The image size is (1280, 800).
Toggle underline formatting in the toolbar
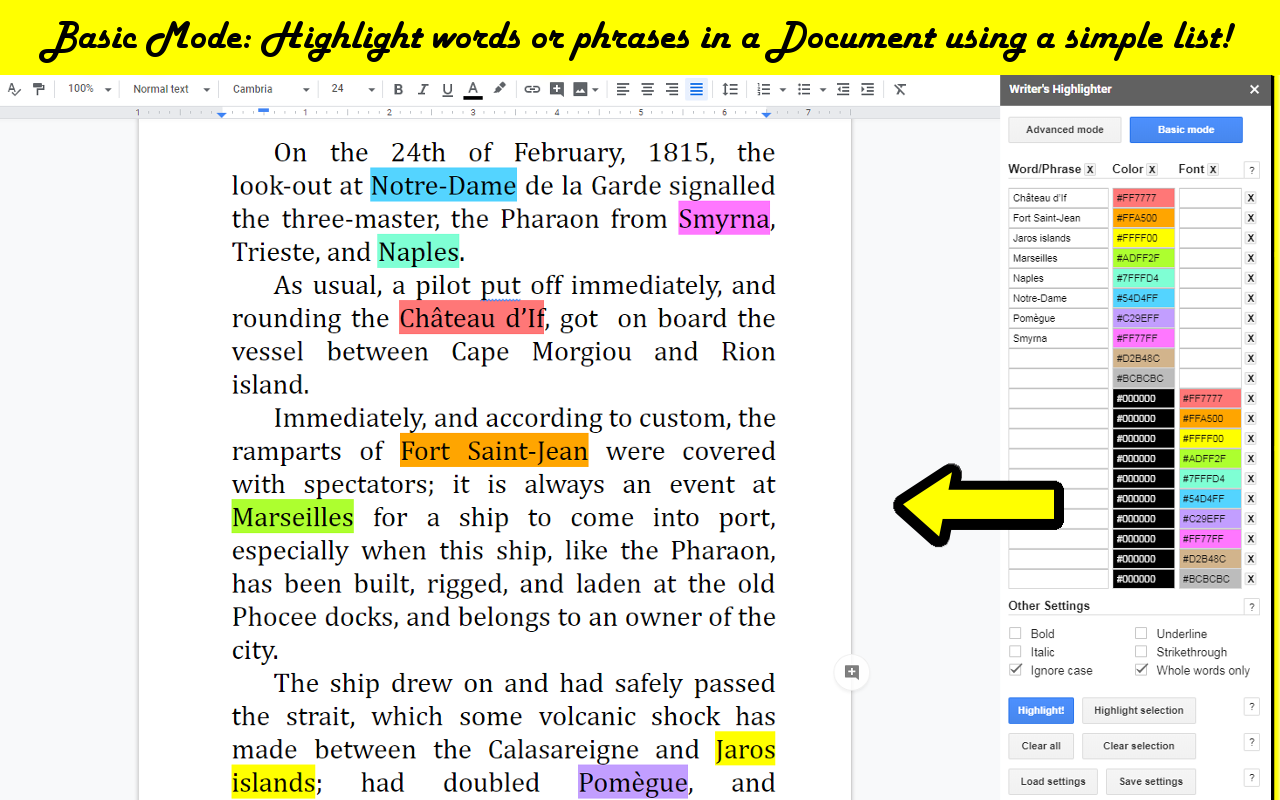(447, 89)
